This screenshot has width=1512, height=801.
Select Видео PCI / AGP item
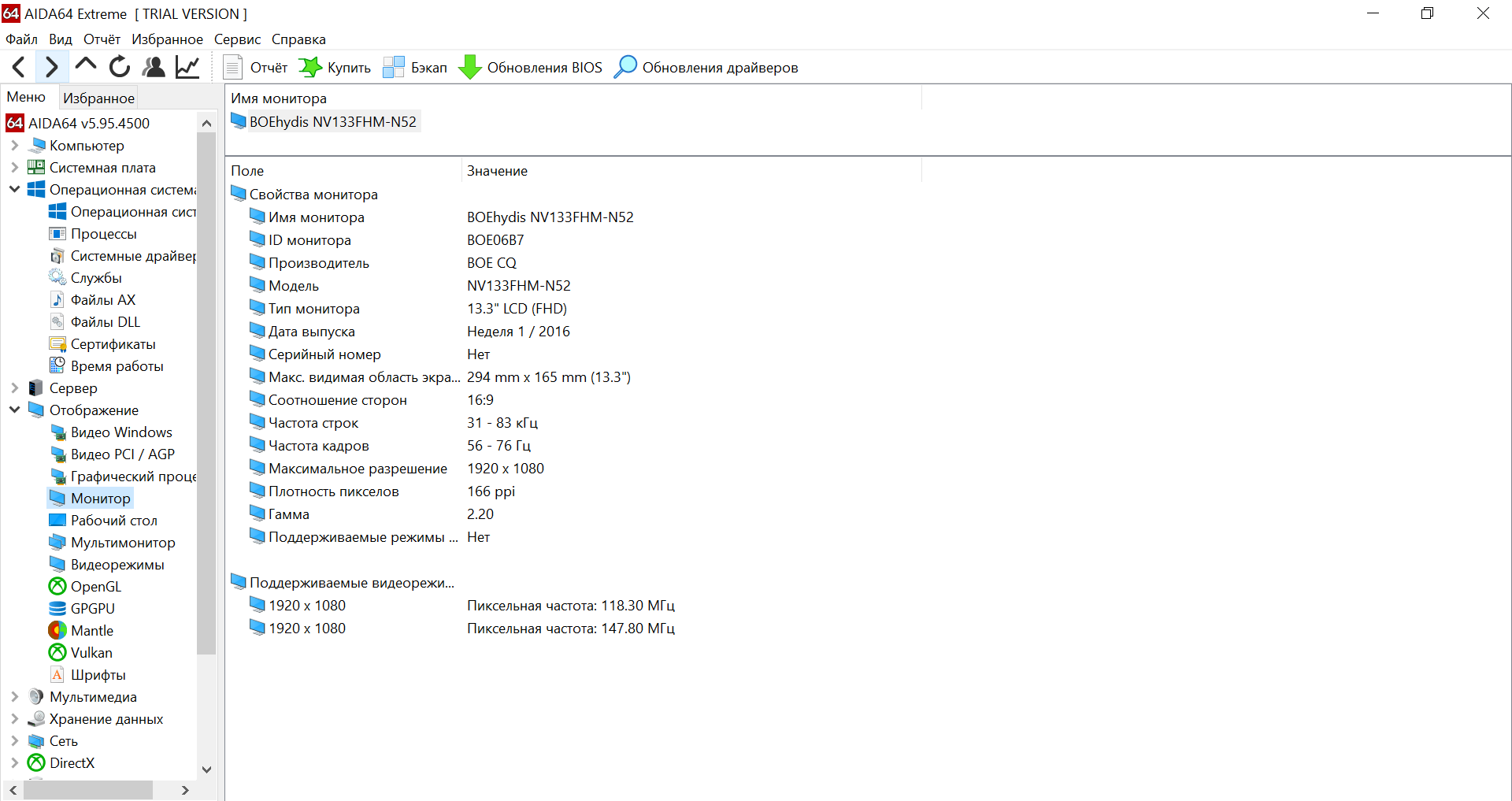(x=112, y=454)
